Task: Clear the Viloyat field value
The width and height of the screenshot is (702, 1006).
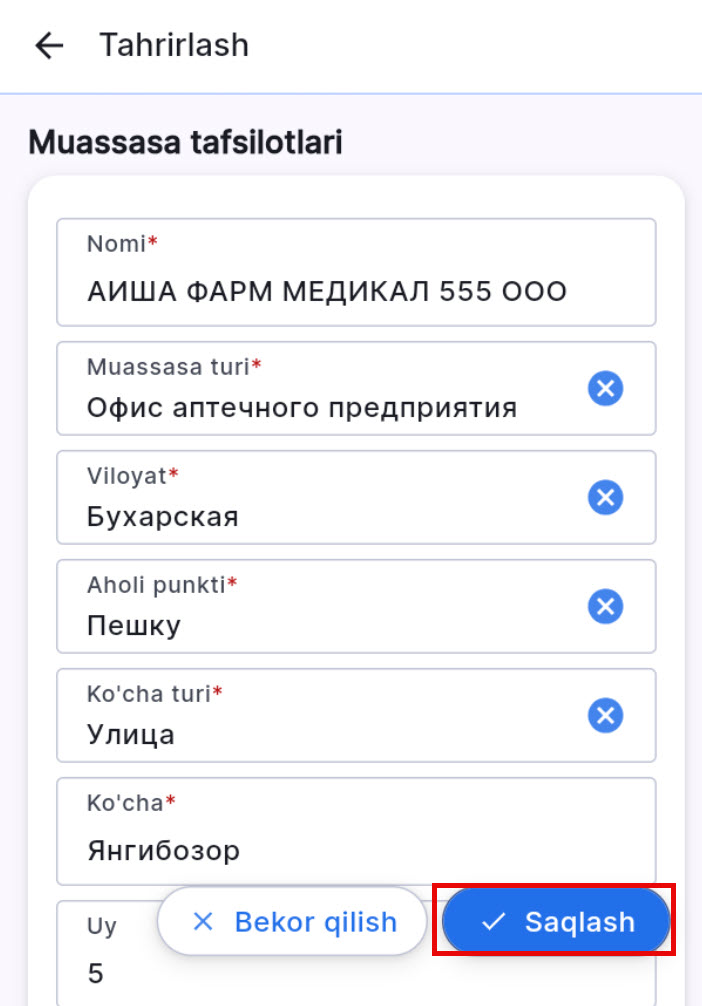Action: (605, 497)
